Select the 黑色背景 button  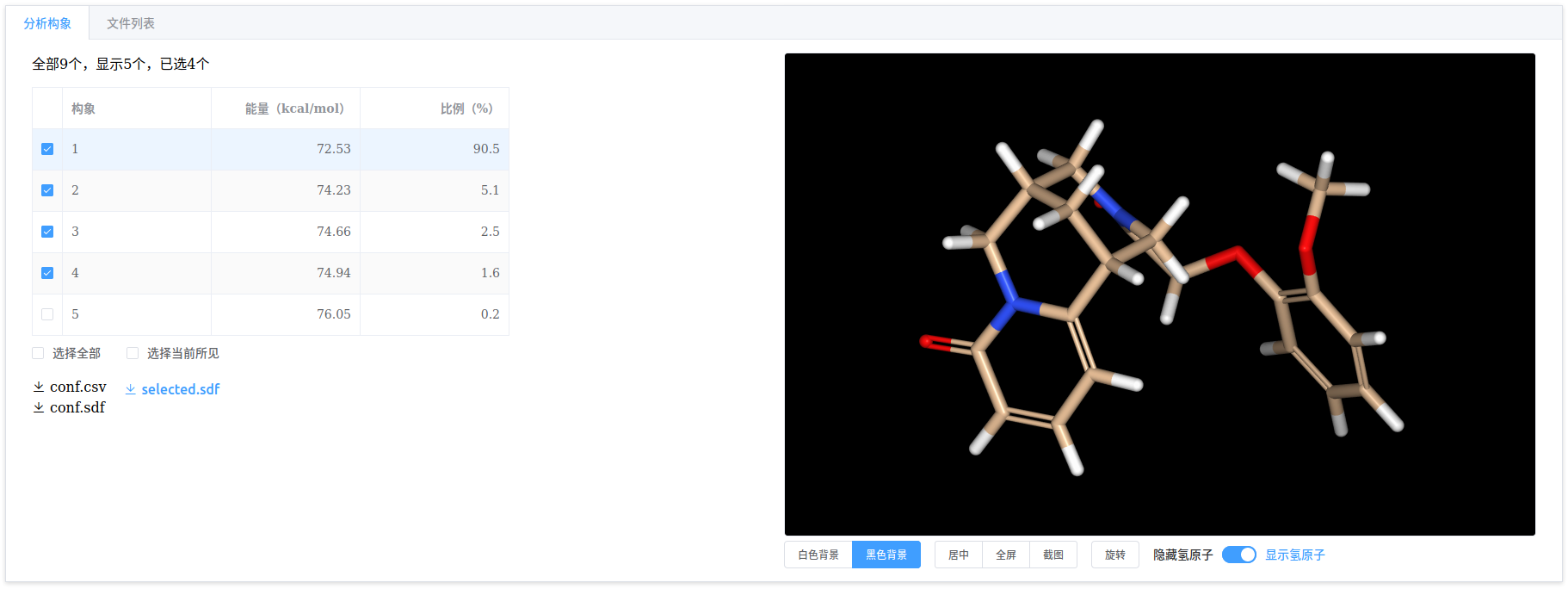pos(886,555)
